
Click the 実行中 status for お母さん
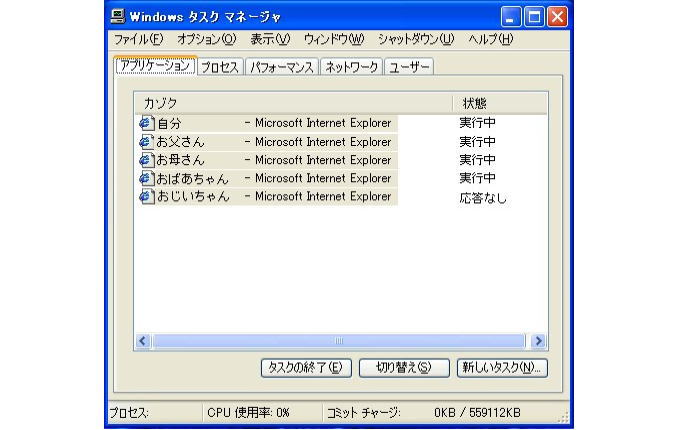click(x=477, y=160)
